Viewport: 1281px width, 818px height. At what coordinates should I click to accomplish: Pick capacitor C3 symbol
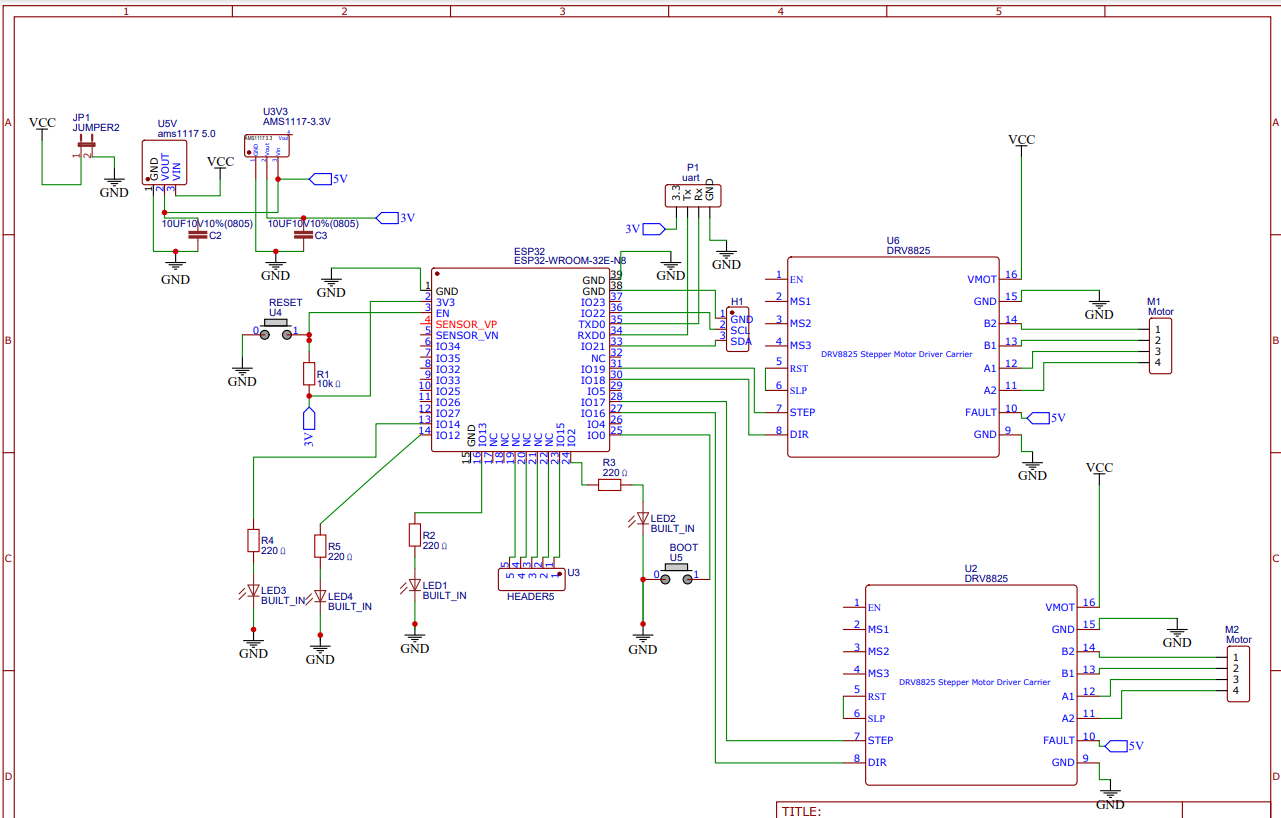304,235
